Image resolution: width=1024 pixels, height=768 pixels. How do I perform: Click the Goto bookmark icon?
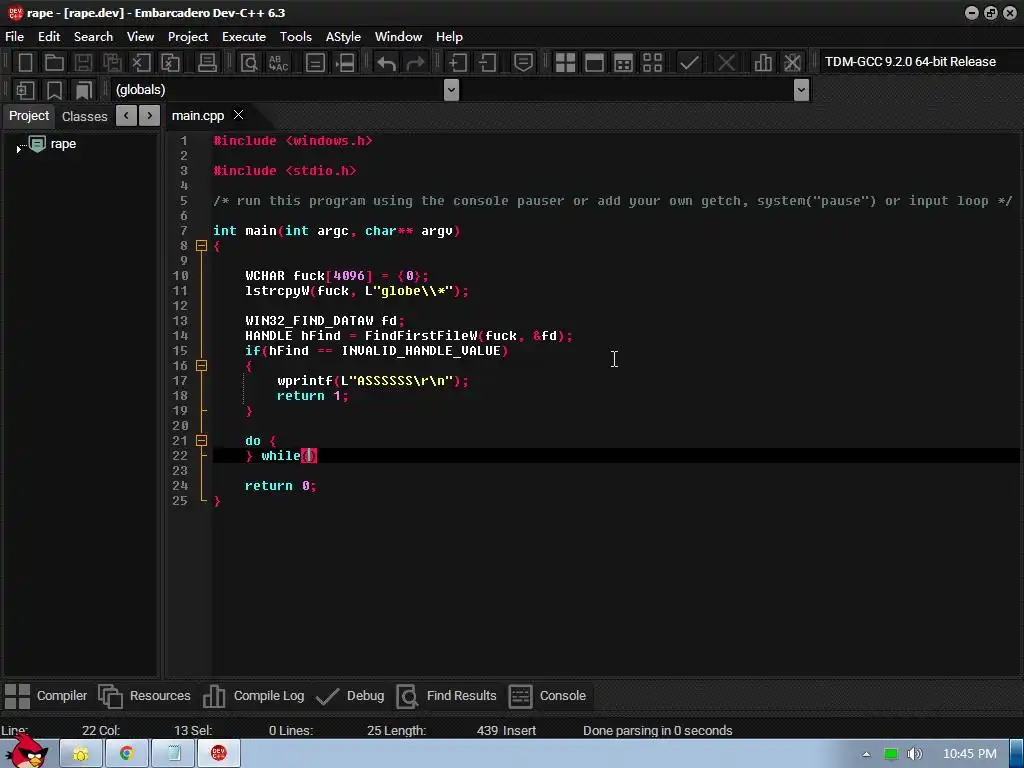[84, 89]
